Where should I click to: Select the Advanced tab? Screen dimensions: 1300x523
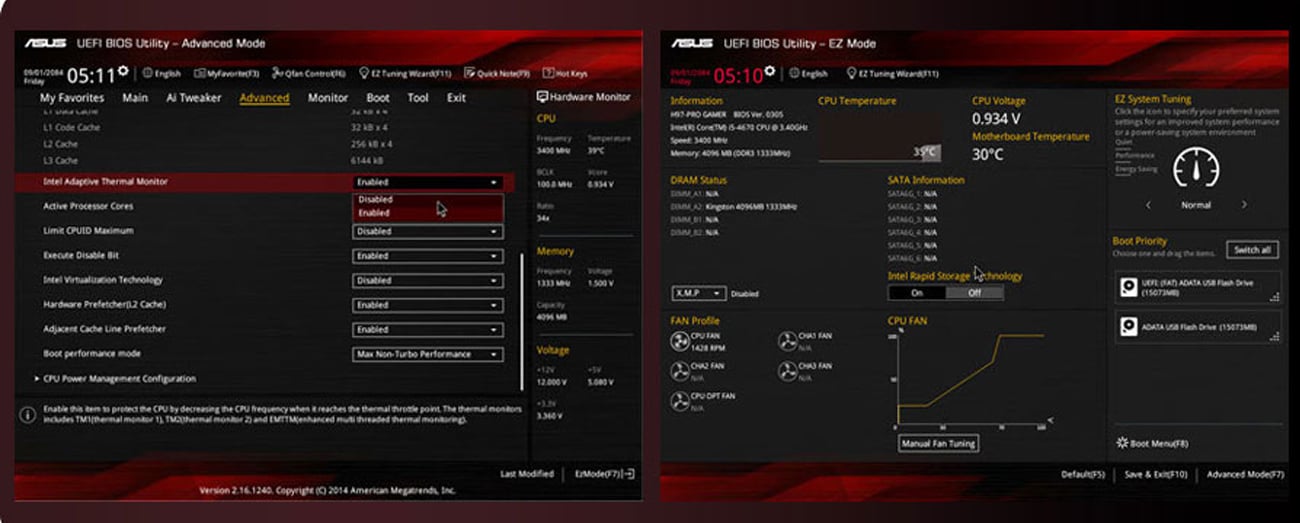[264, 98]
